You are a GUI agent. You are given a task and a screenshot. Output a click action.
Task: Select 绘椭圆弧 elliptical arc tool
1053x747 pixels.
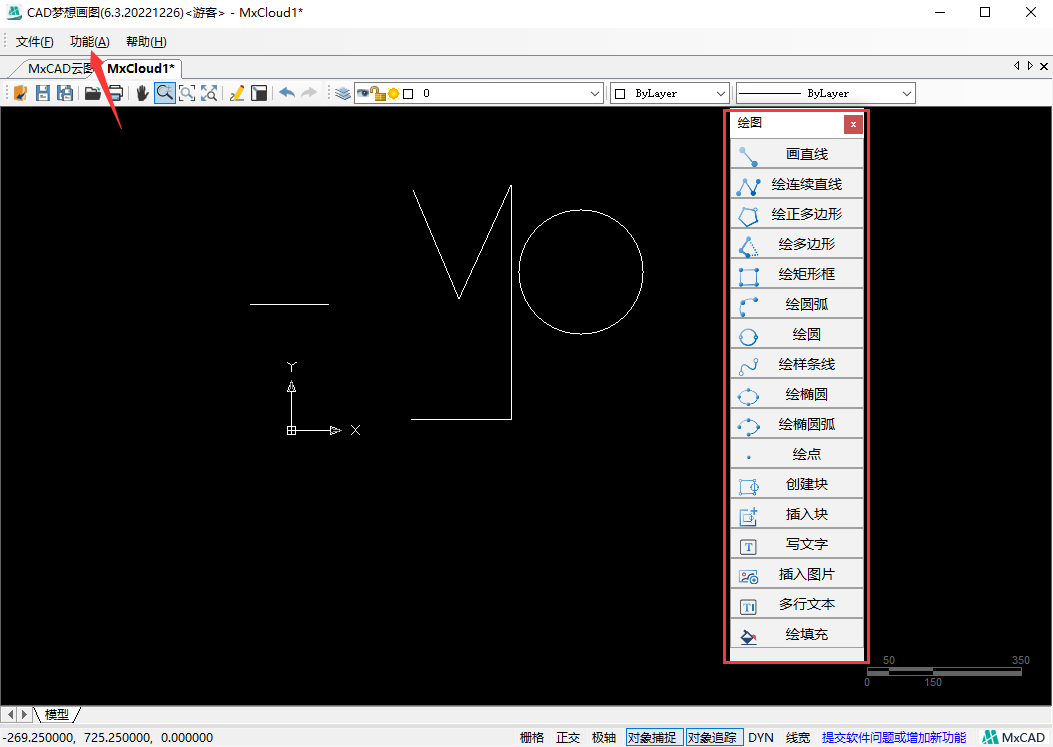[x=796, y=424]
